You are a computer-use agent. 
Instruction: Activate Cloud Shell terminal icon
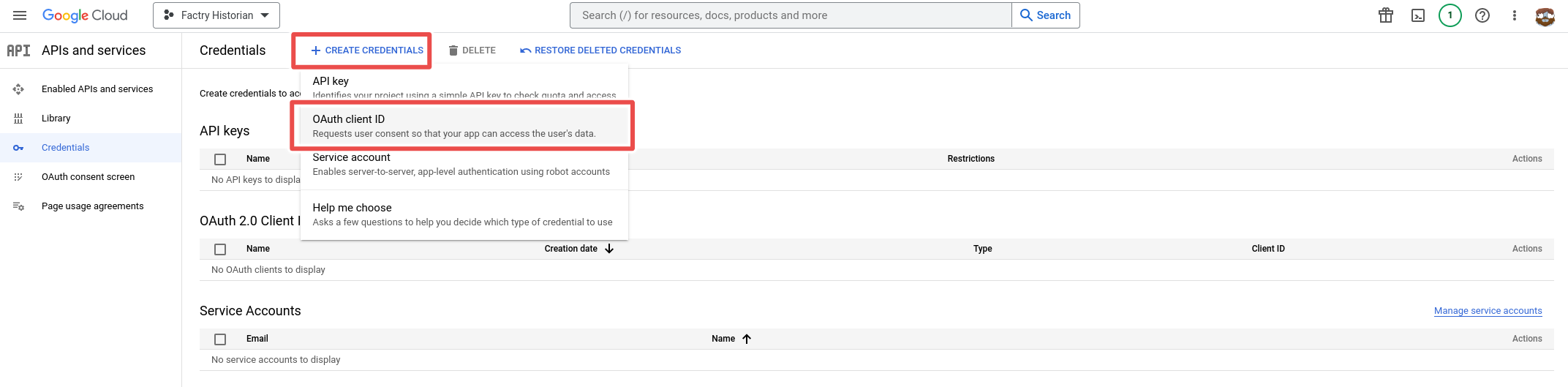[x=1418, y=15]
